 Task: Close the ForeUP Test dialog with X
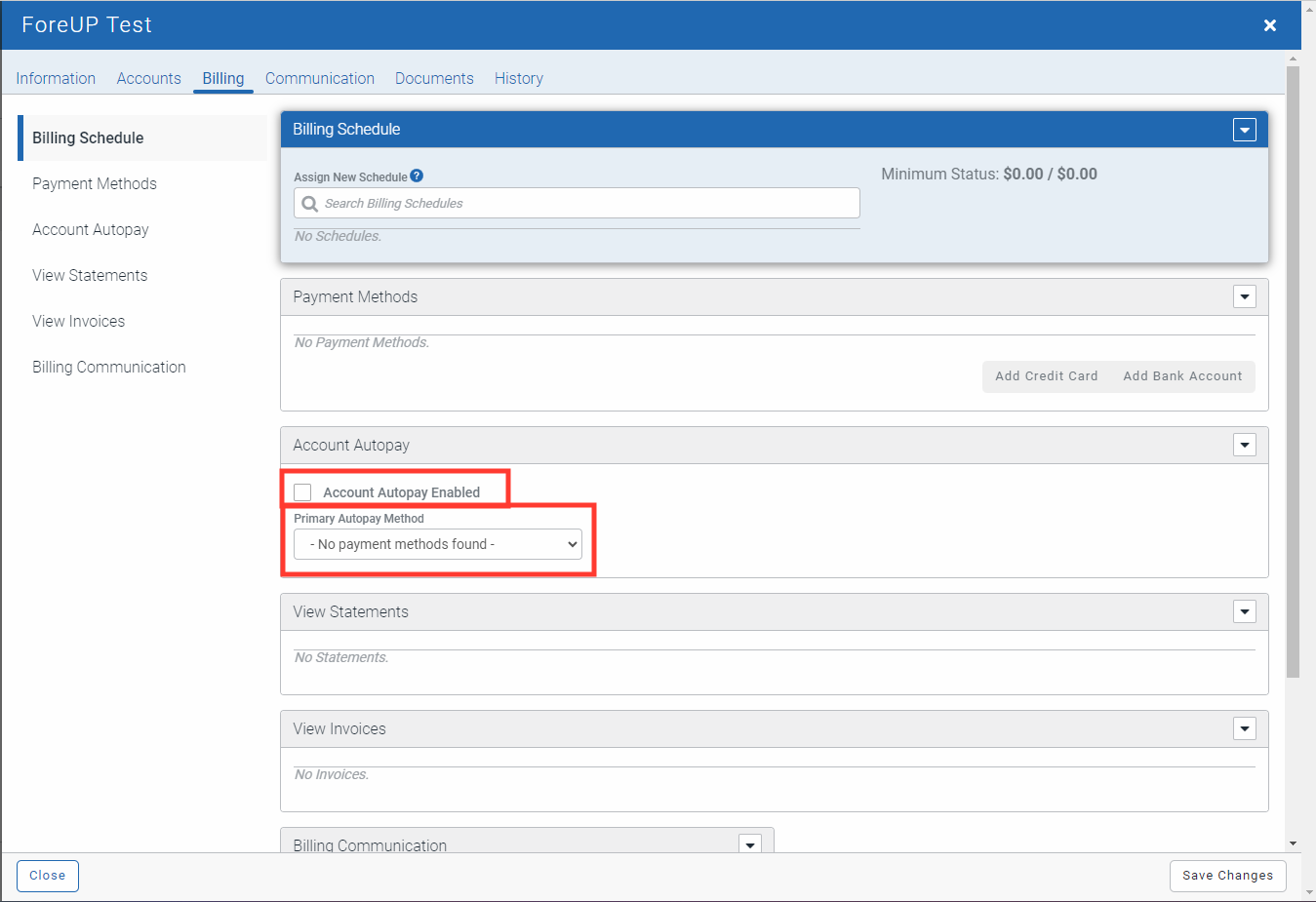(x=1270, y=25)
